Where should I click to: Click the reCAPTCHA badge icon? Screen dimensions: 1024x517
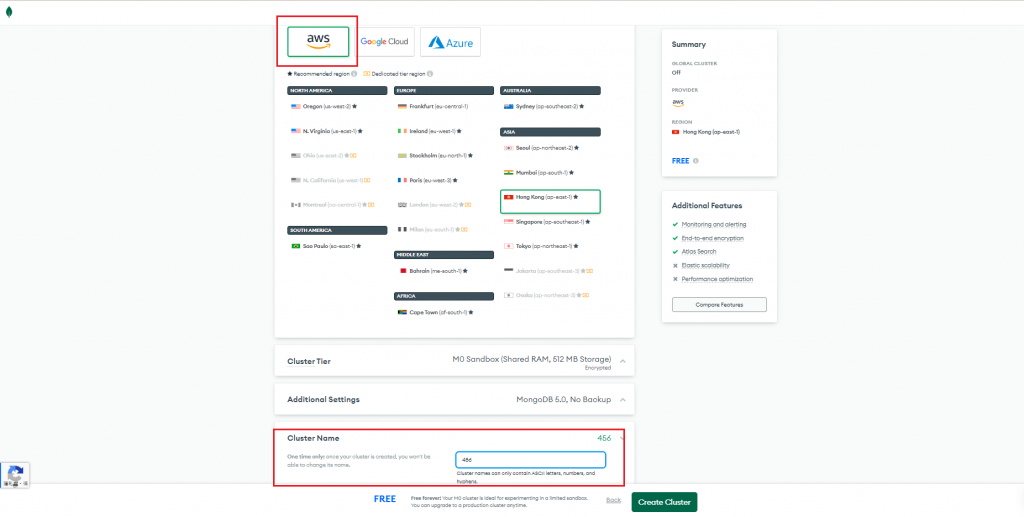coord(15,475)
